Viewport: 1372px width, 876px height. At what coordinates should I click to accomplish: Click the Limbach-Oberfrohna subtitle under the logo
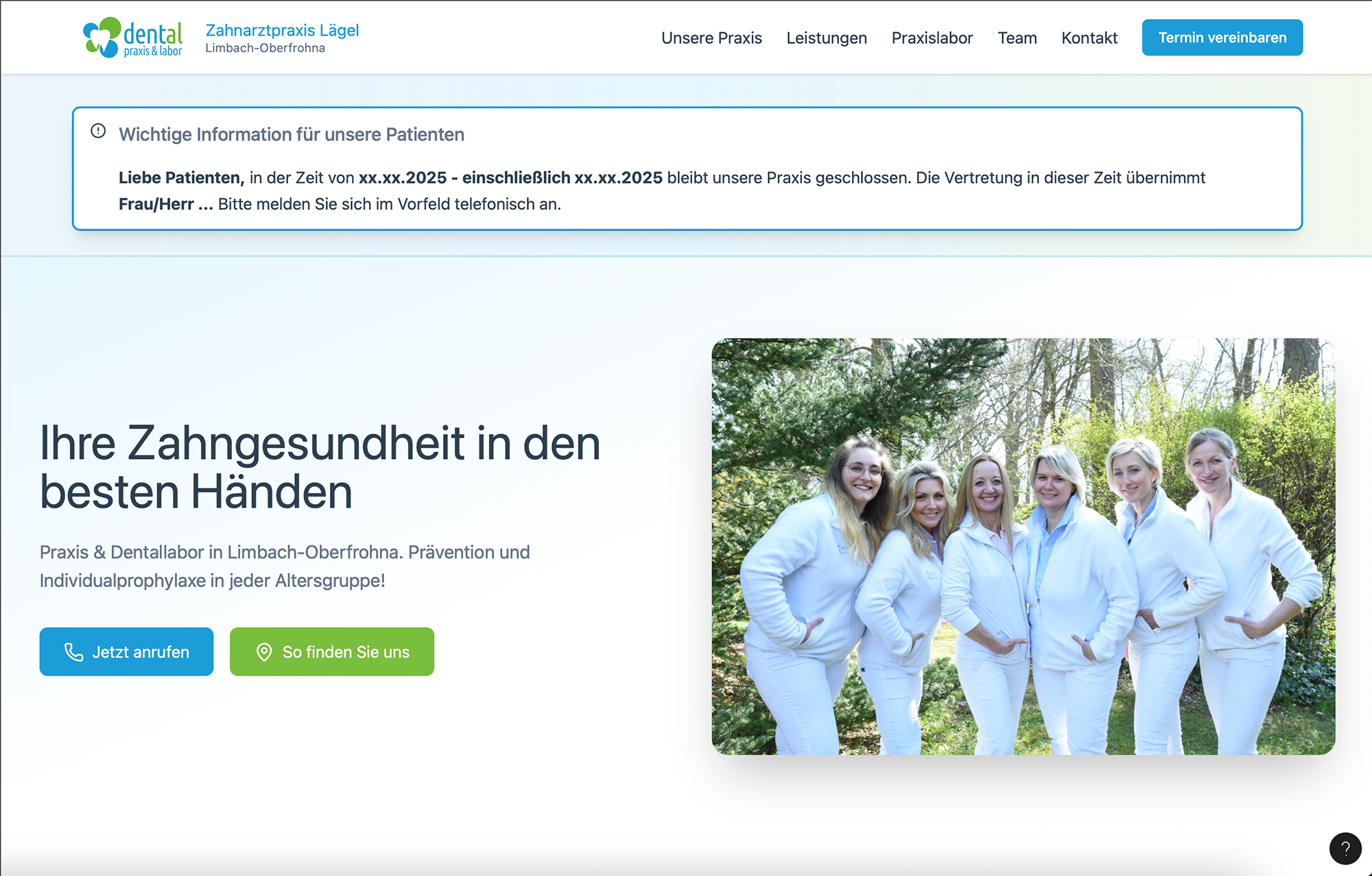click(265, 48)
